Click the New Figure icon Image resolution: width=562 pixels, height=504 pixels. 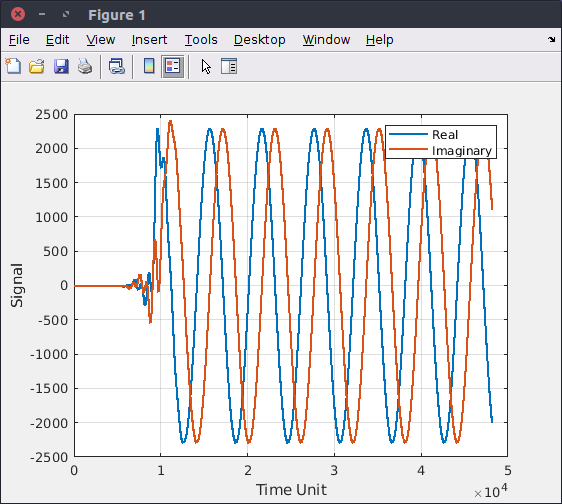13,66
